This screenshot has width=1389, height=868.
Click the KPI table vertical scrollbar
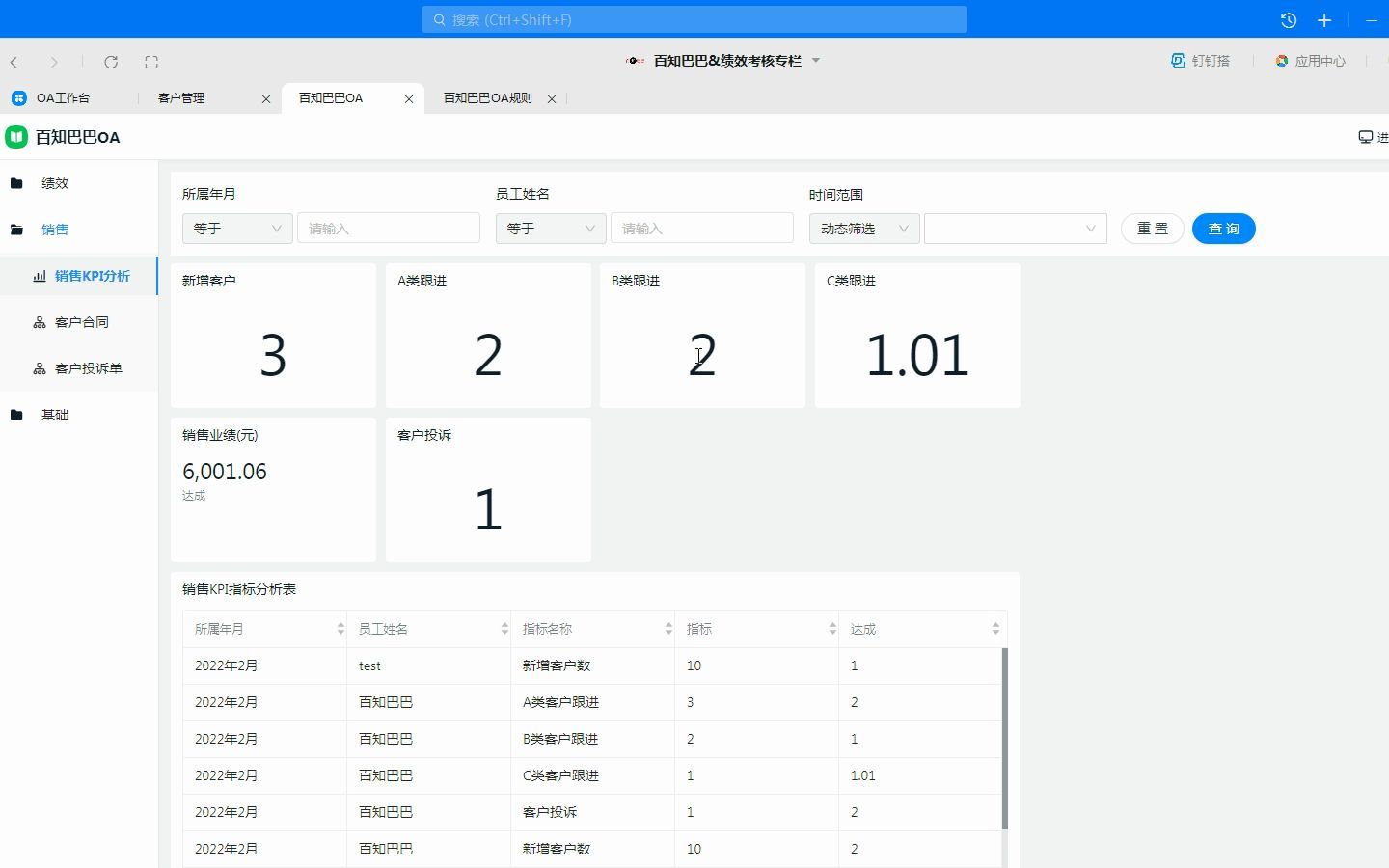click(x=1005, y=739)
